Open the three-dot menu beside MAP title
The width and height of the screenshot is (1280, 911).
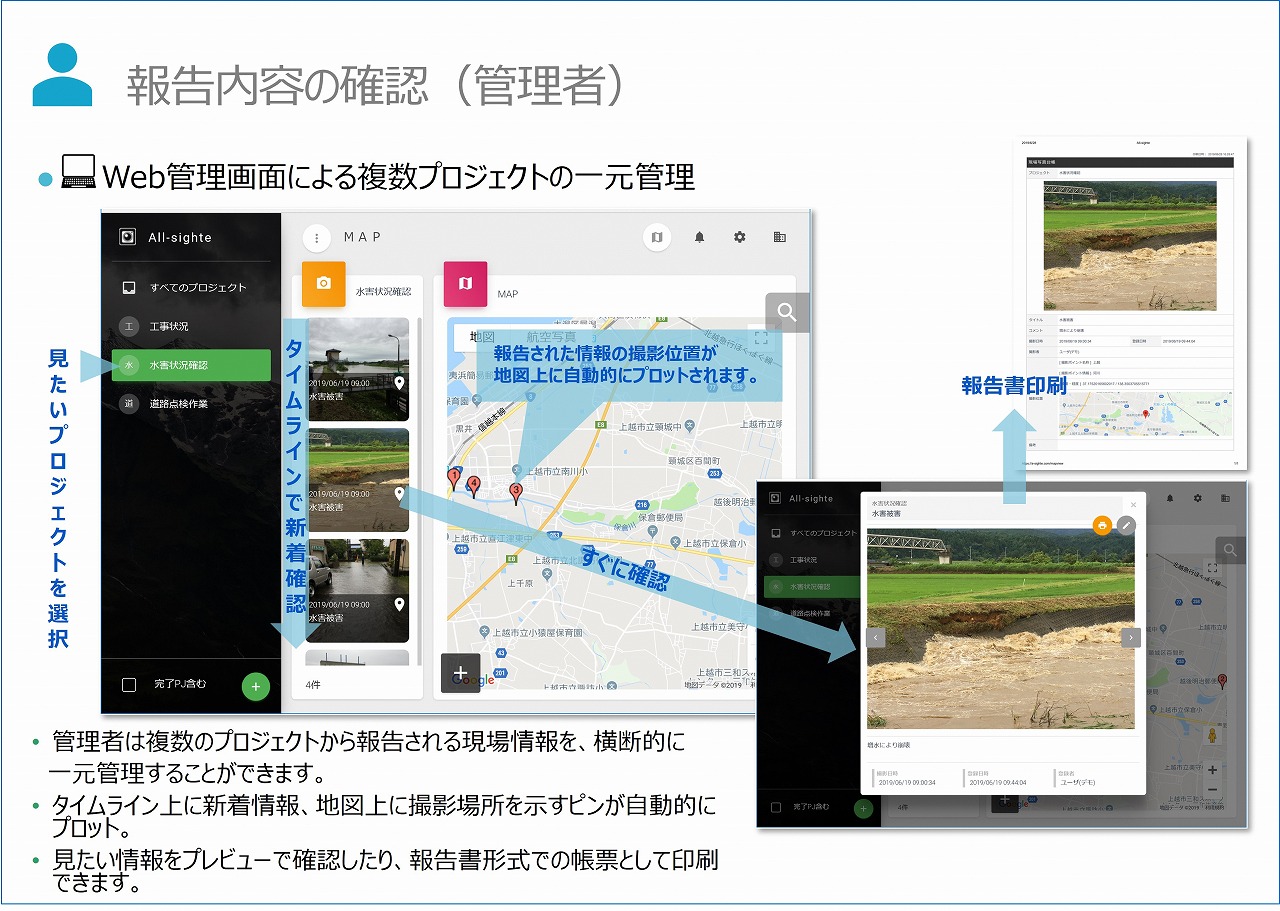pos(317,238)
